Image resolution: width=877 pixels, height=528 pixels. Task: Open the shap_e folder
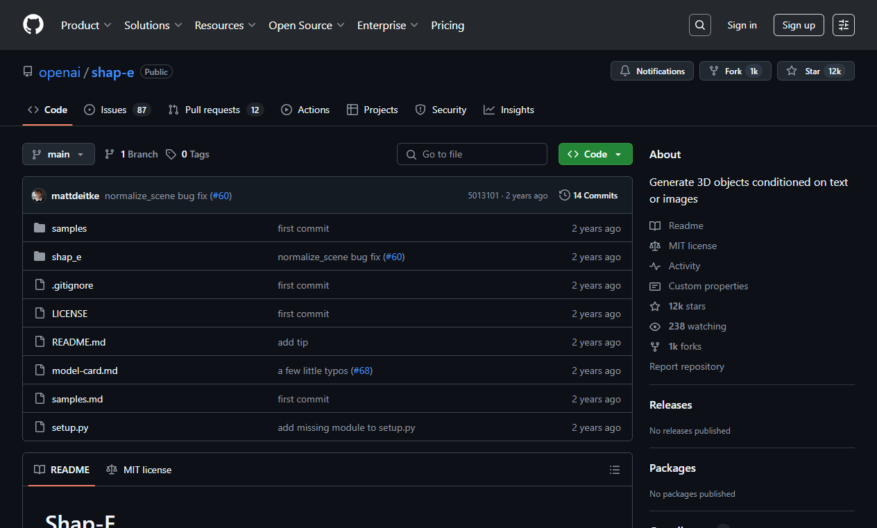click(67, 257)
